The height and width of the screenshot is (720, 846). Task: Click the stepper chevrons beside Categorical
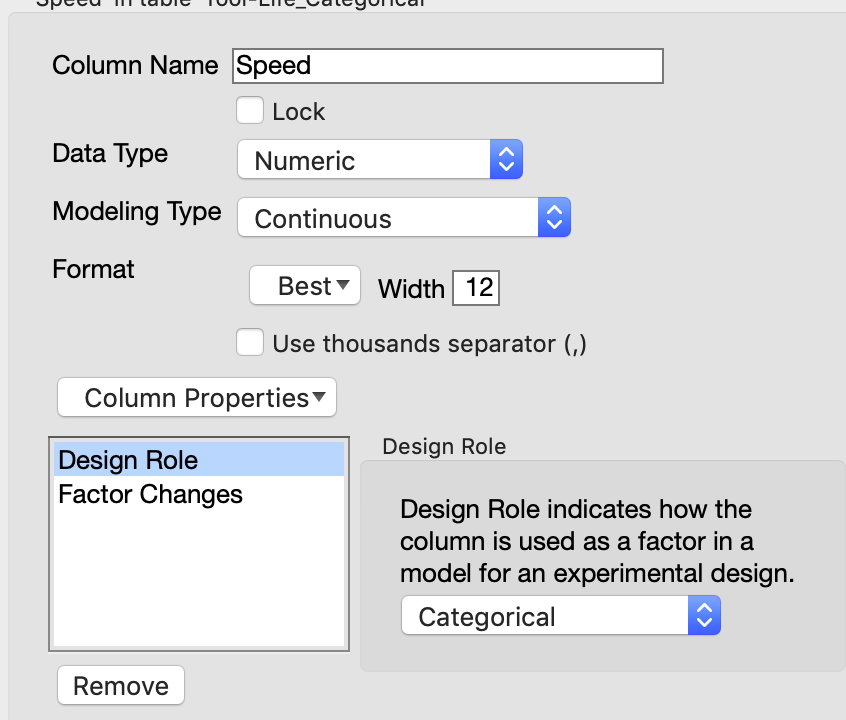704,615
